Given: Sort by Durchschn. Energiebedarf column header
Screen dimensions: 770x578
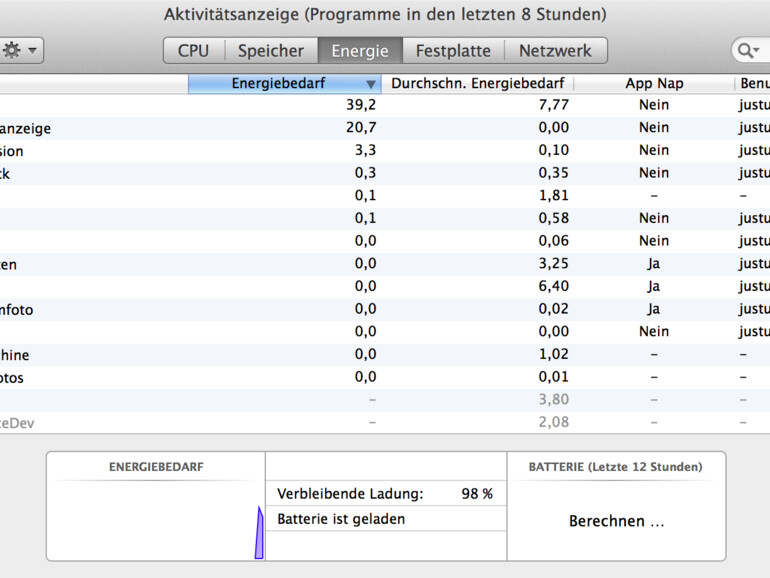Looking at the screenshot, I should click(x=477, y=84).
